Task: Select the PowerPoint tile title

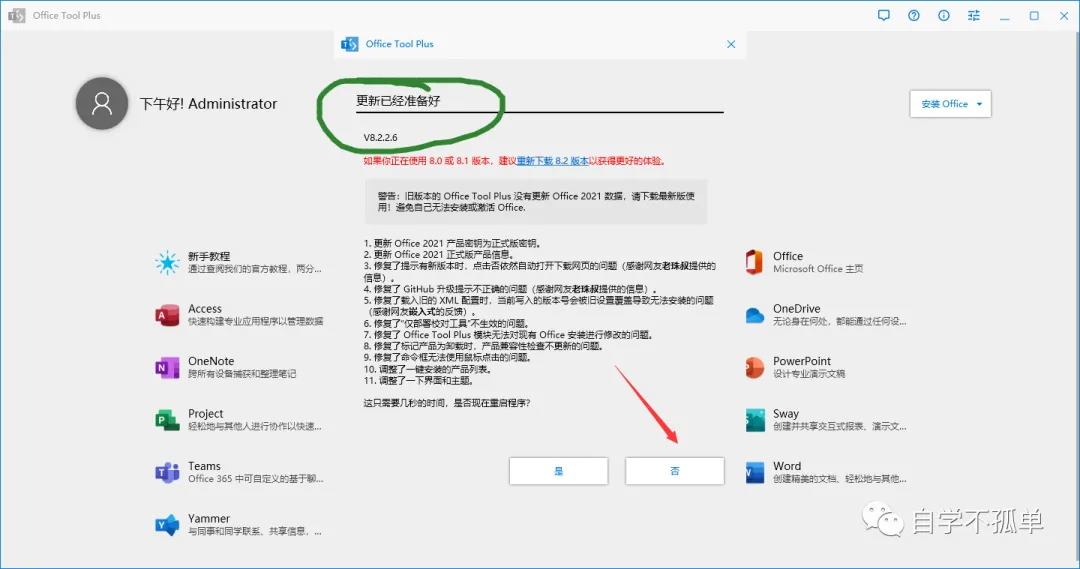Action: click(x=802, y=361)
